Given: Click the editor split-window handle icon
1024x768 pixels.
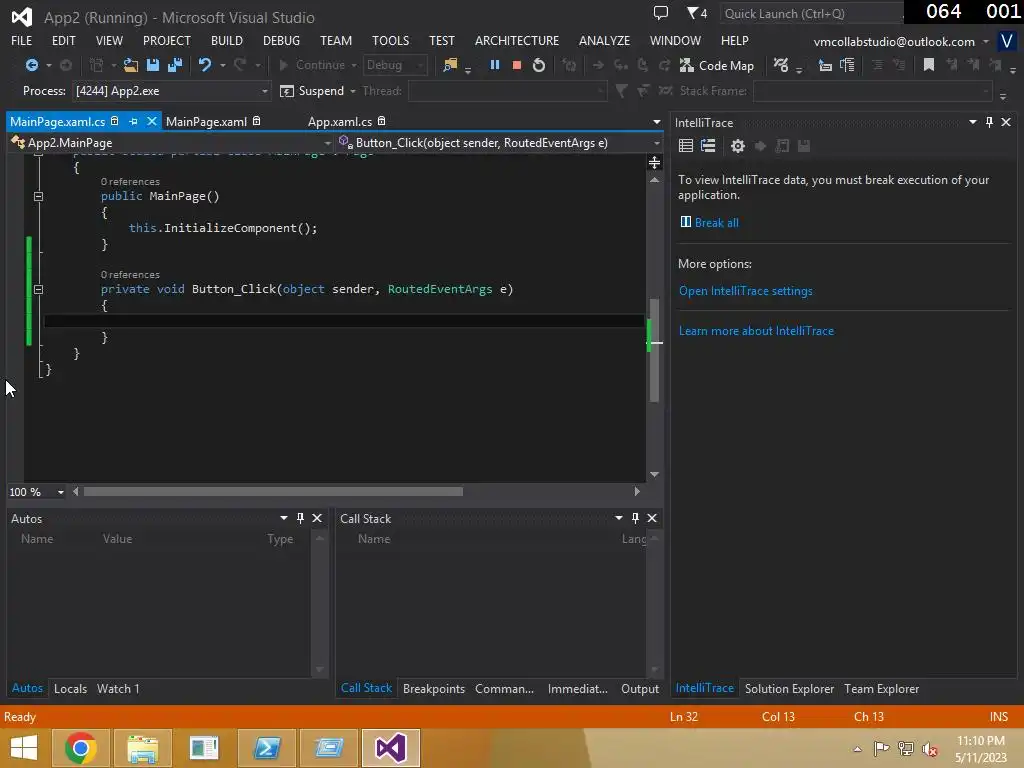Looking at the screenshot, I should (654, 163).
